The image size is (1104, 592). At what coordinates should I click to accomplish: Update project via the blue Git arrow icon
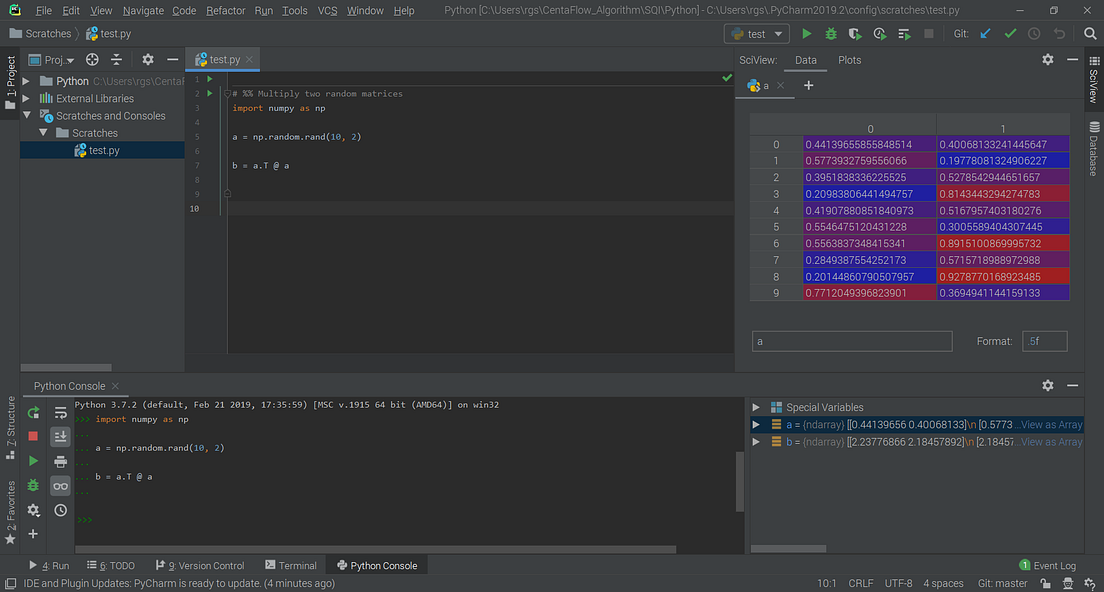984,33
